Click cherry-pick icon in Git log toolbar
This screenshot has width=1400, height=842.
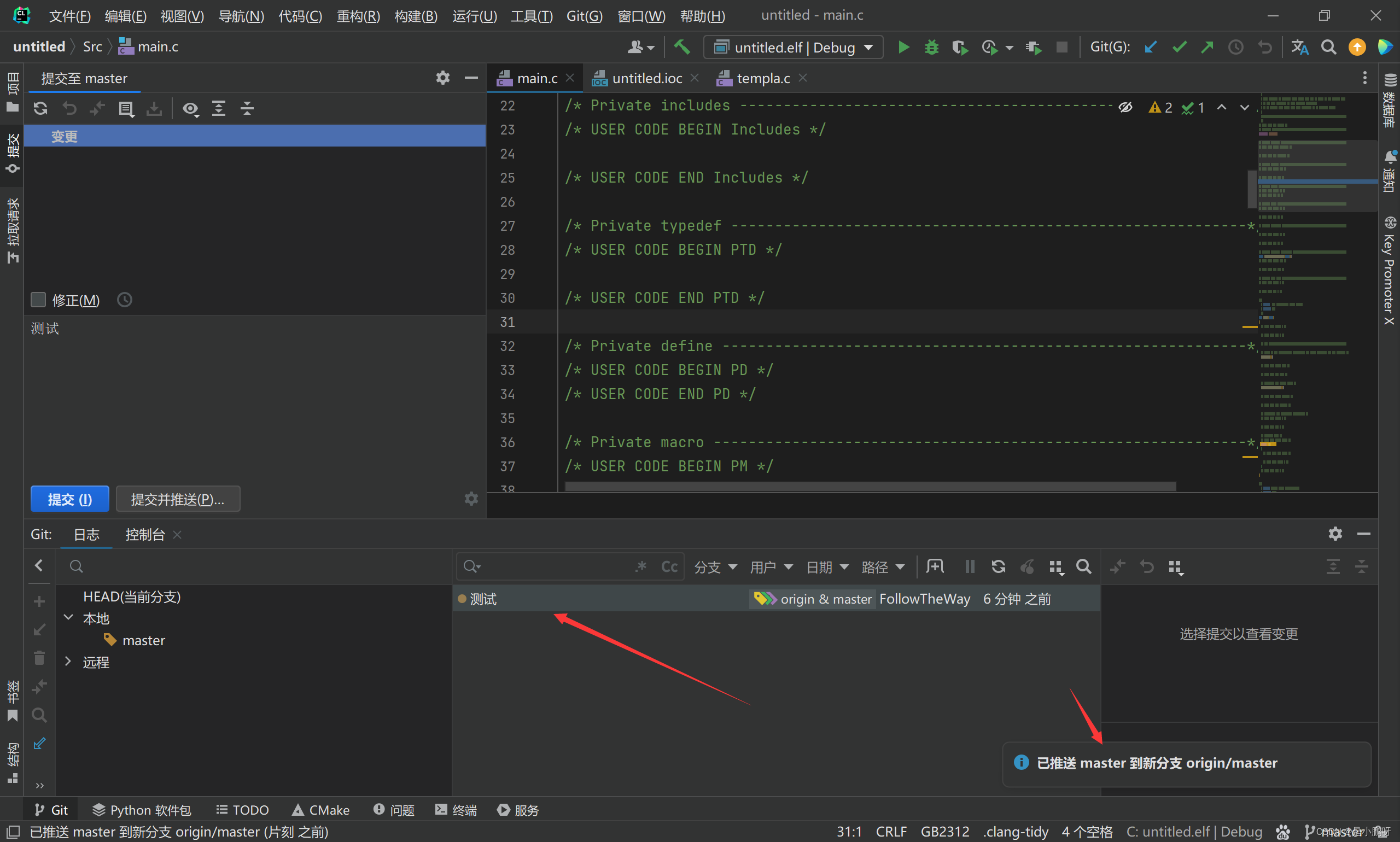tap(1027, 566)
